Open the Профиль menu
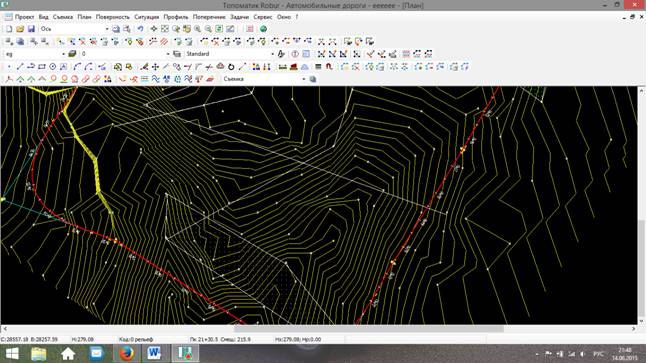The image size is (646, 363). tap(176, 17)
